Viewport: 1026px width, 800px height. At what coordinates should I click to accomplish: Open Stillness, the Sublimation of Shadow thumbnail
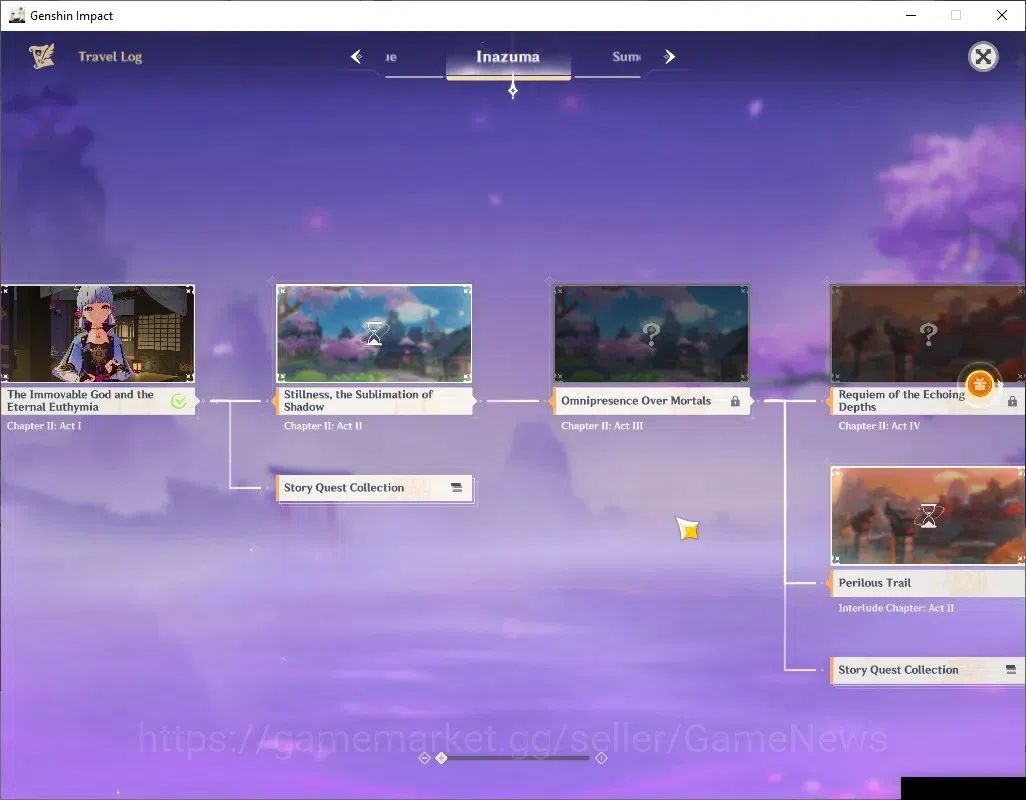click(x=374, y=334)
